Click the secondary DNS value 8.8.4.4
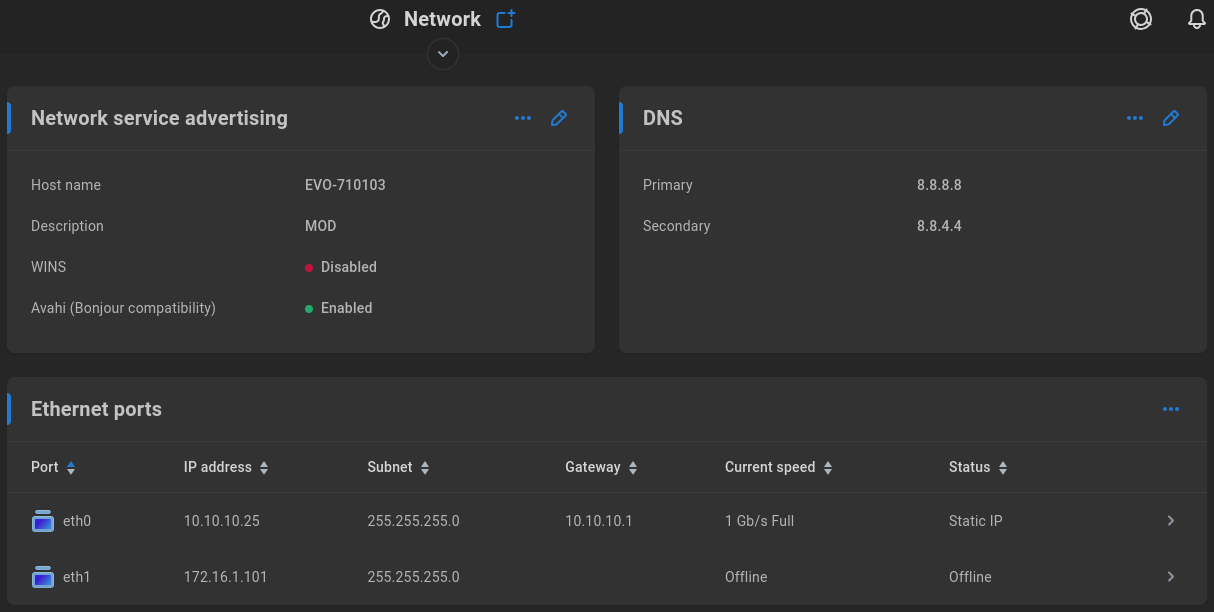 coord(939,226)
